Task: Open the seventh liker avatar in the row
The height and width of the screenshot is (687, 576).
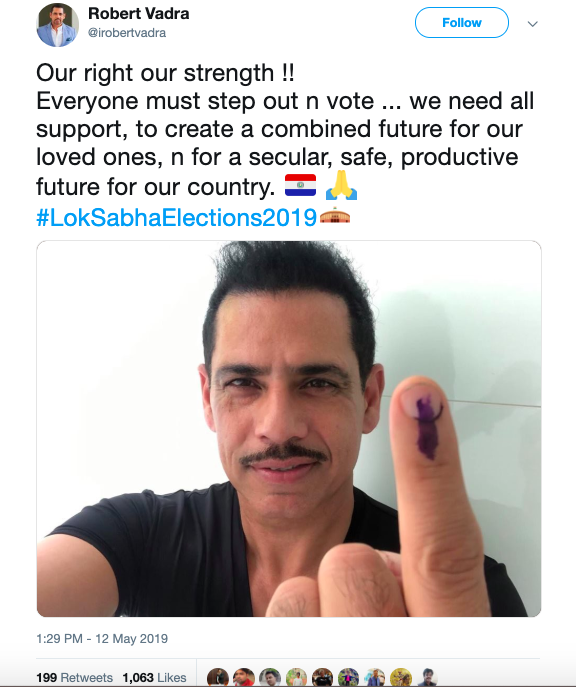Action: point(375,678)
